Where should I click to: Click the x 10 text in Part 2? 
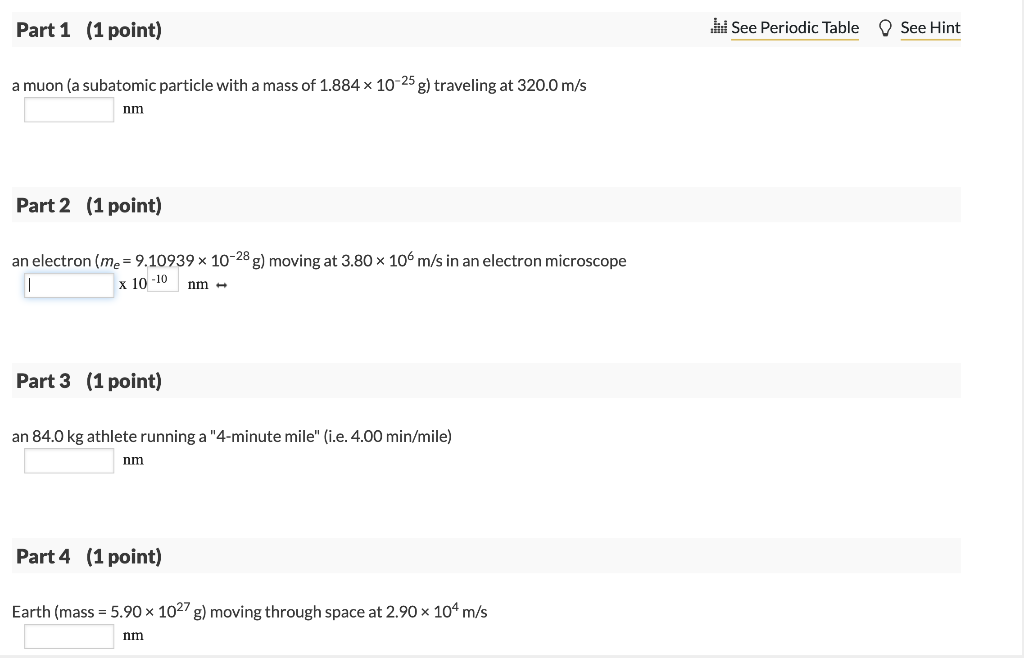[x=131, y=284]
